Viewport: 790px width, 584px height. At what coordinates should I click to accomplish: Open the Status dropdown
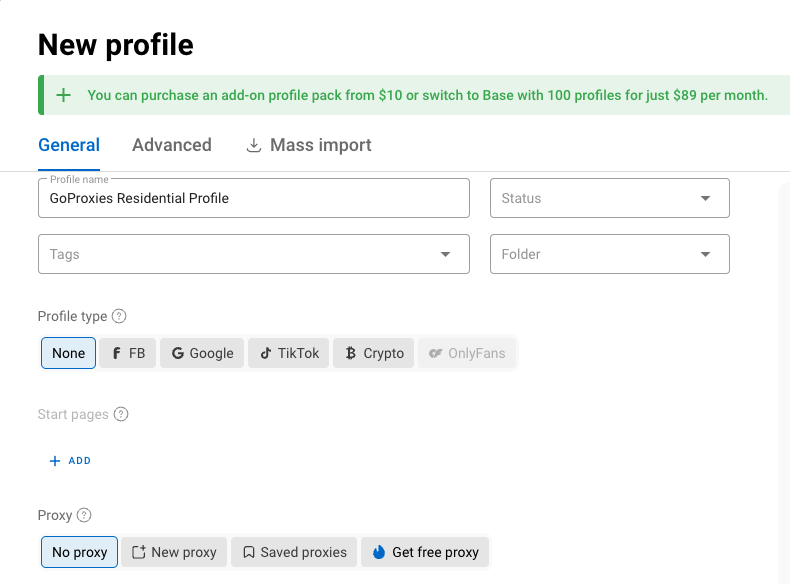609,198
